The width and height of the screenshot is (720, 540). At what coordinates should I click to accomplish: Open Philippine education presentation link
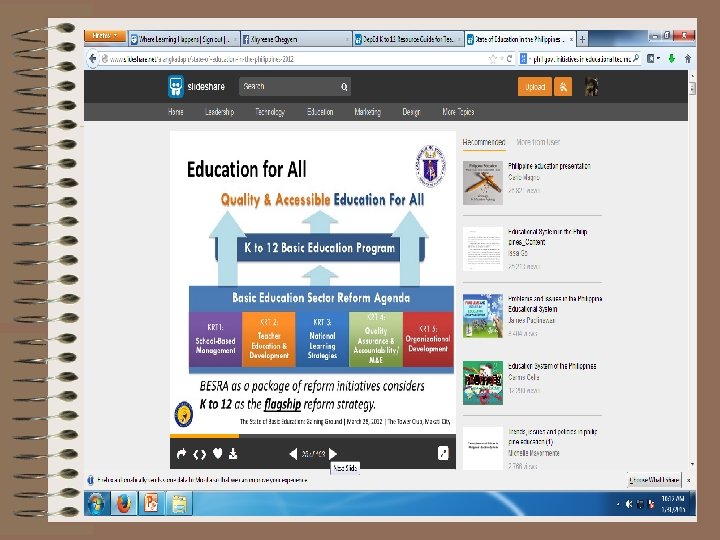pyautogui.click(x=549, y=166)
